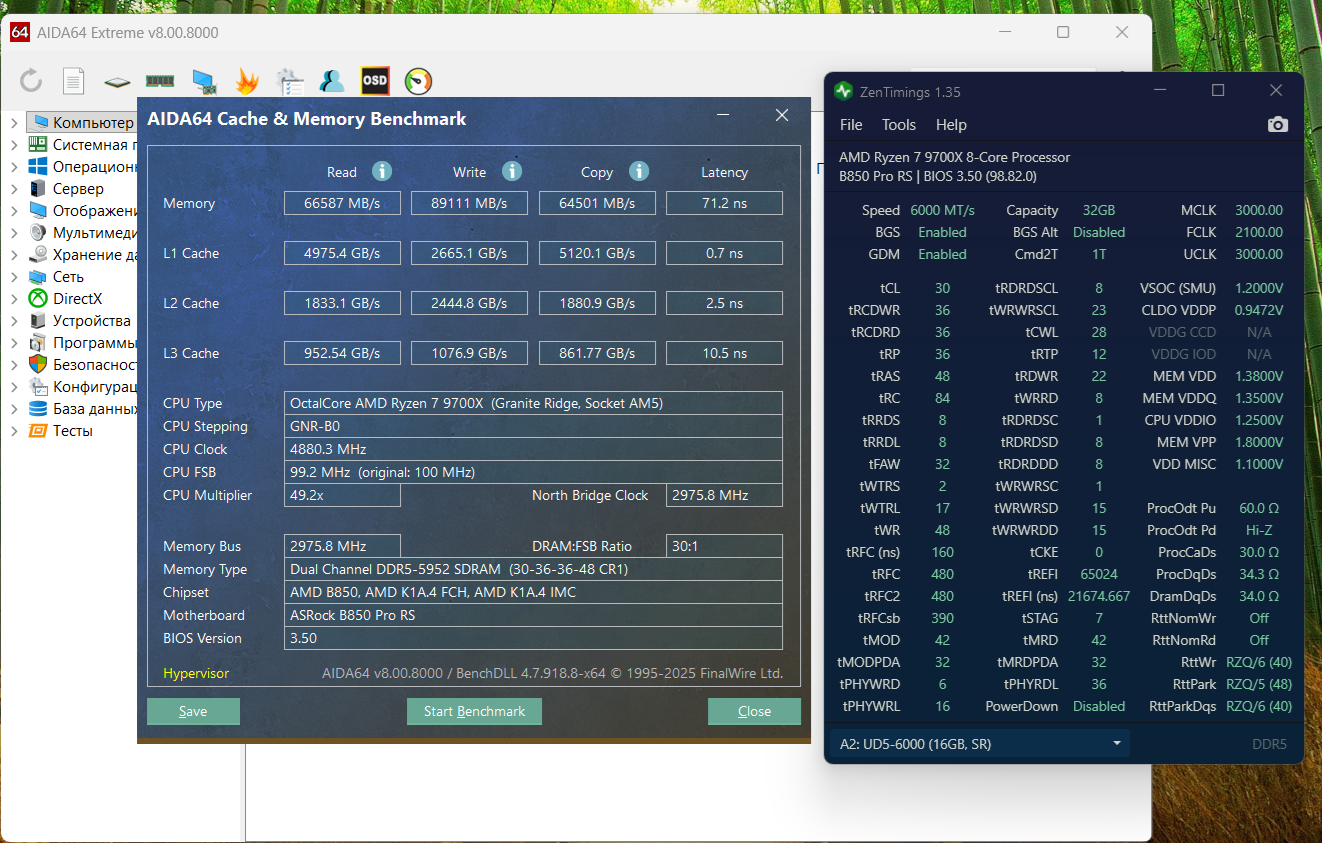Screen dimensions: 1322x843
Task: Open the Report document icon
Action: tap(74, 81)
